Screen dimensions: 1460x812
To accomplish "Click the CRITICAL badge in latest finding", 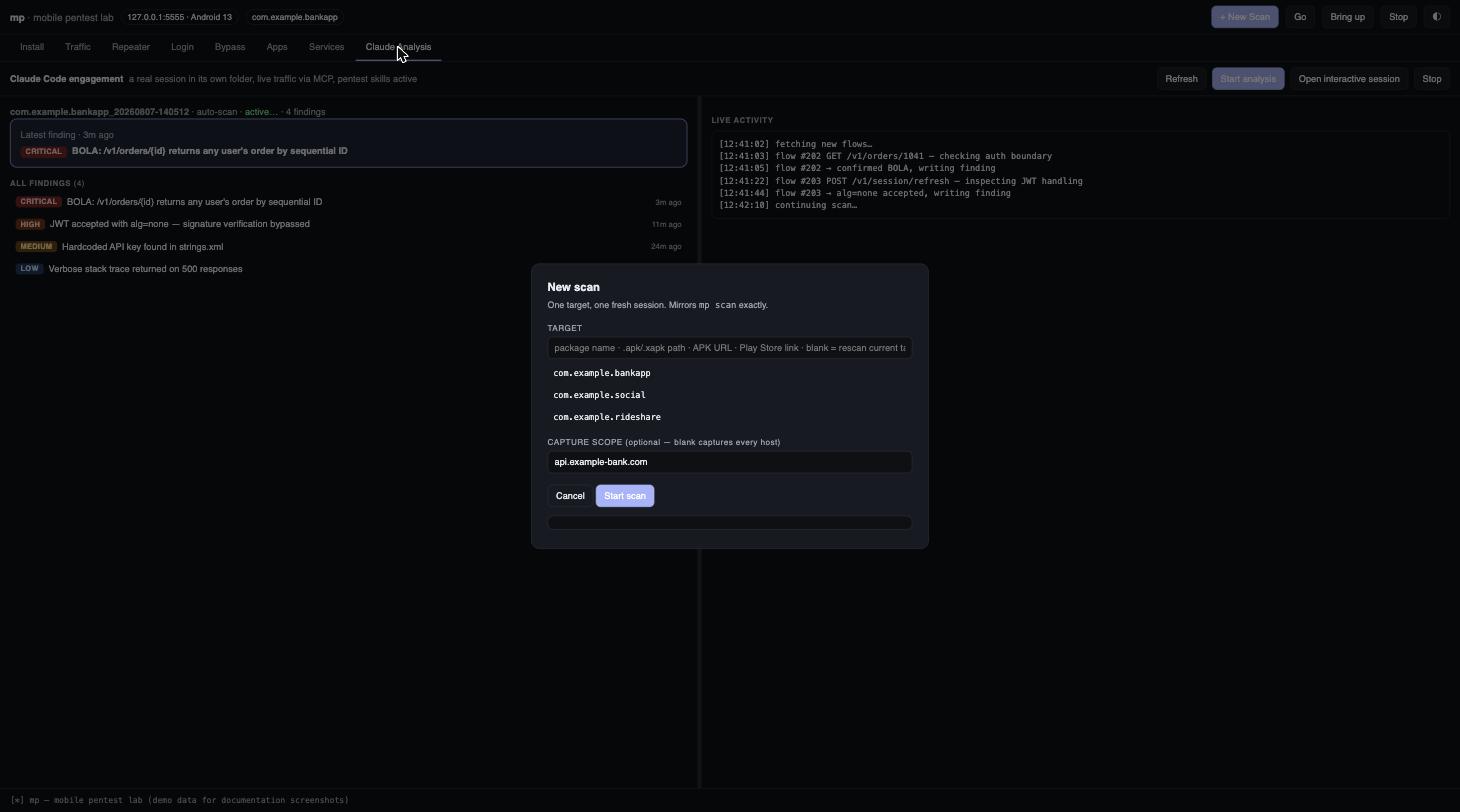I will [x=43, y=151].
